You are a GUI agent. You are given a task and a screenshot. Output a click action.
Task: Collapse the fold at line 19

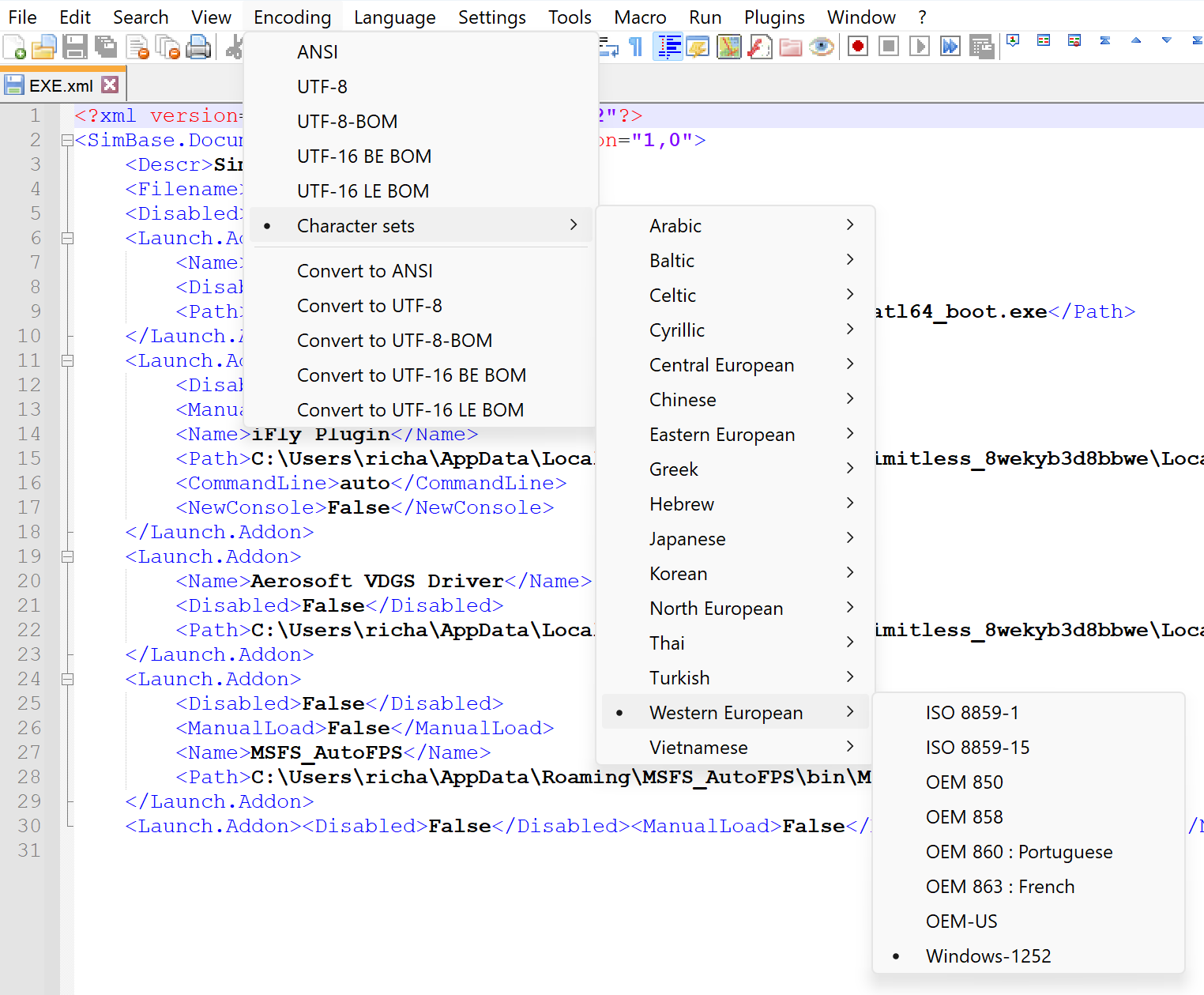(x=68, y=556)
